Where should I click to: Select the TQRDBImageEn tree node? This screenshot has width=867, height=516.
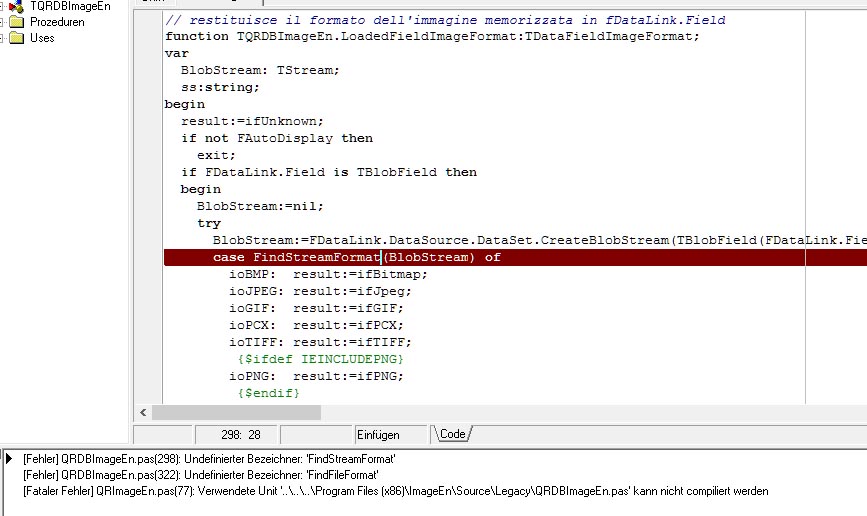(x=70, y=6)
